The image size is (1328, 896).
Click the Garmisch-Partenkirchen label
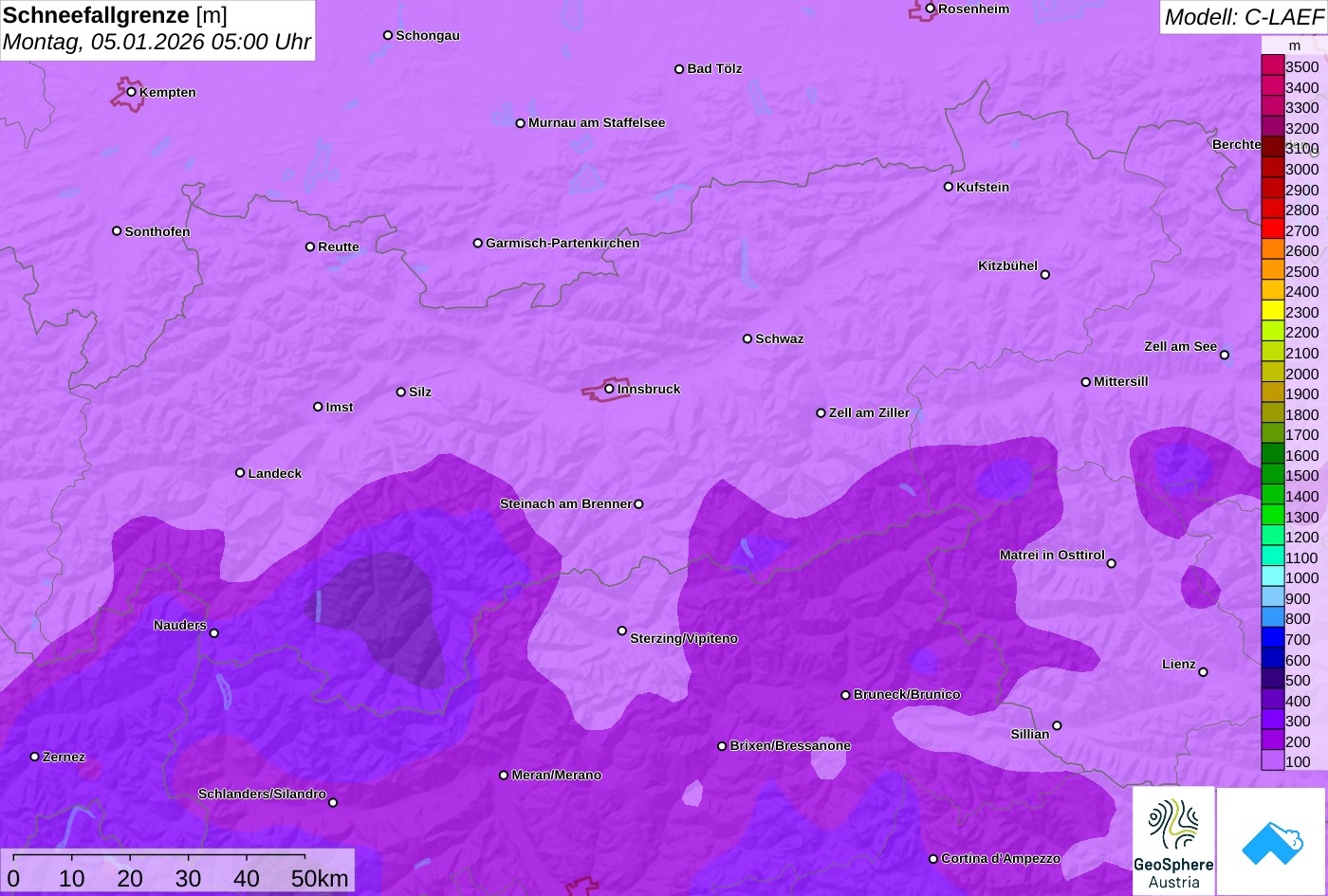[563, 243]
